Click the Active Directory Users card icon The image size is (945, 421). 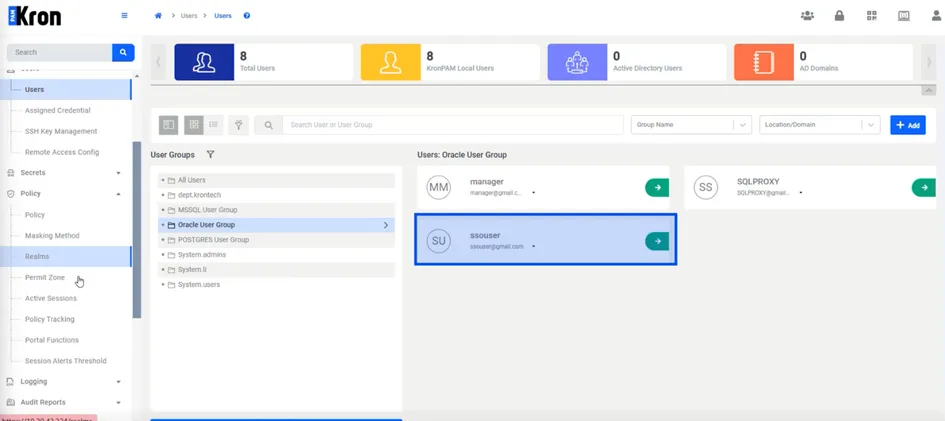pyautogui.click(x=577, y=62)
